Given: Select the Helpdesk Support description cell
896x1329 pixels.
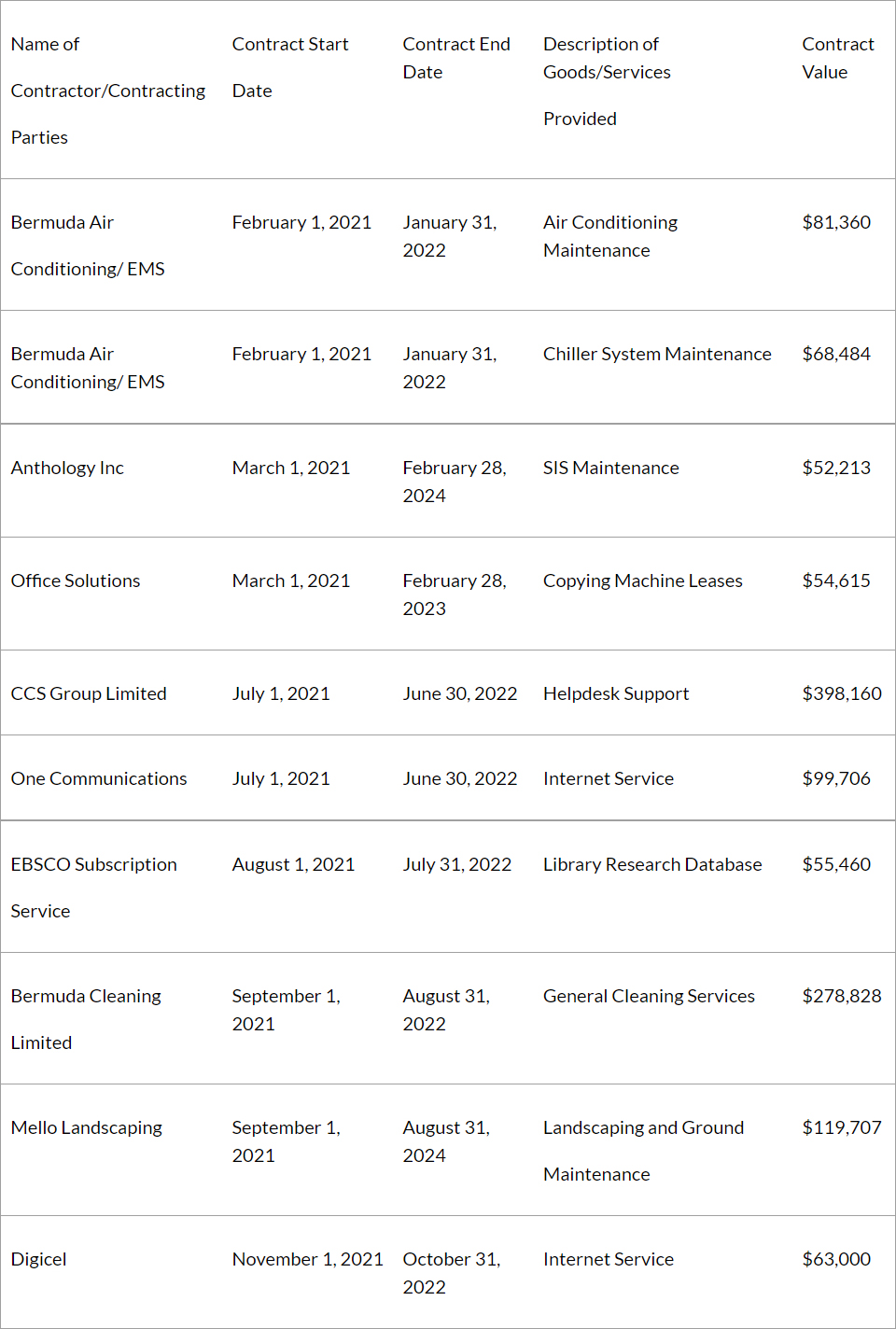Looking at the screenshot, I should coord(616,693).
